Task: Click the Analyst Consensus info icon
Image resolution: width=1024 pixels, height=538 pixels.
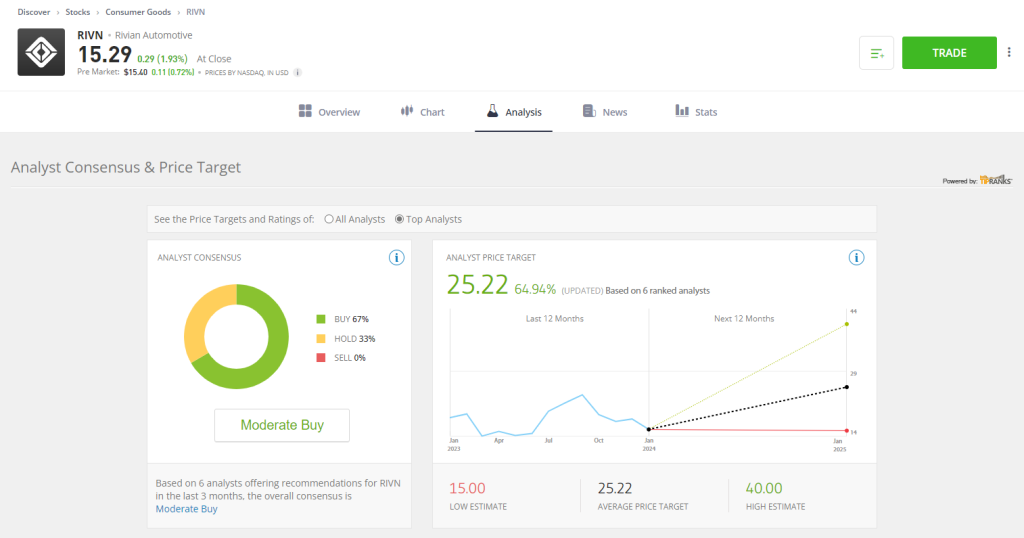Action: click(x=396, y=258)
